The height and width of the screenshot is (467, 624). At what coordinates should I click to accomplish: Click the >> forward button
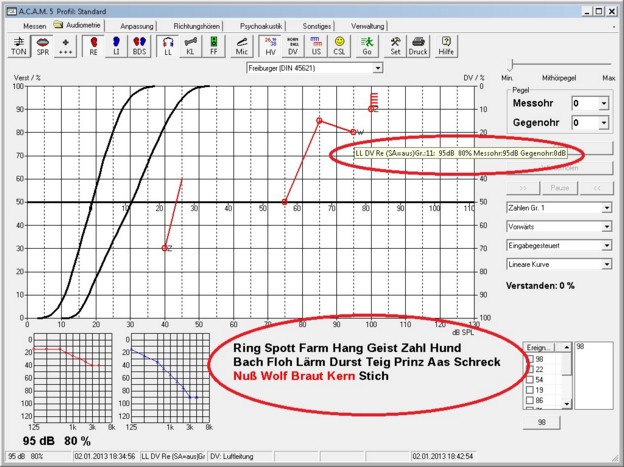click(523, 188)
